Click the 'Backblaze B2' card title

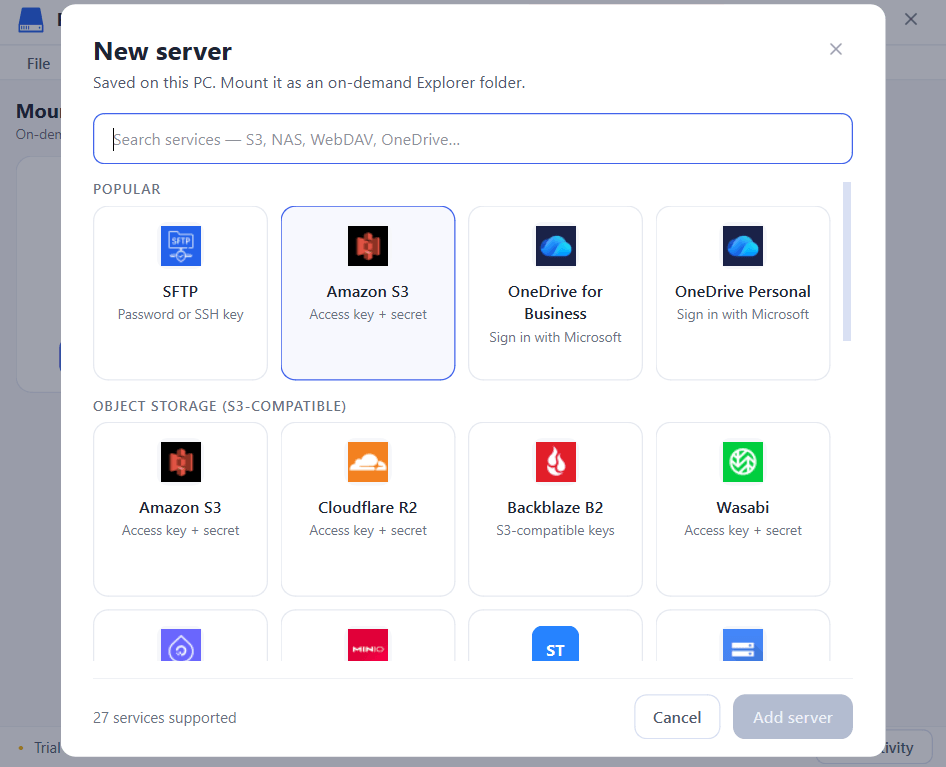tap(556, 508)
